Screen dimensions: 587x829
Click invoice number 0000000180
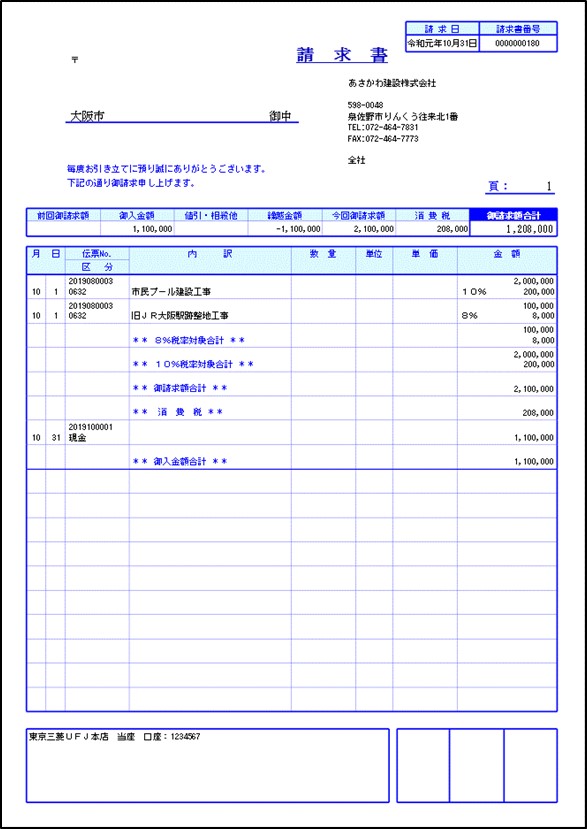pos(518,43)
